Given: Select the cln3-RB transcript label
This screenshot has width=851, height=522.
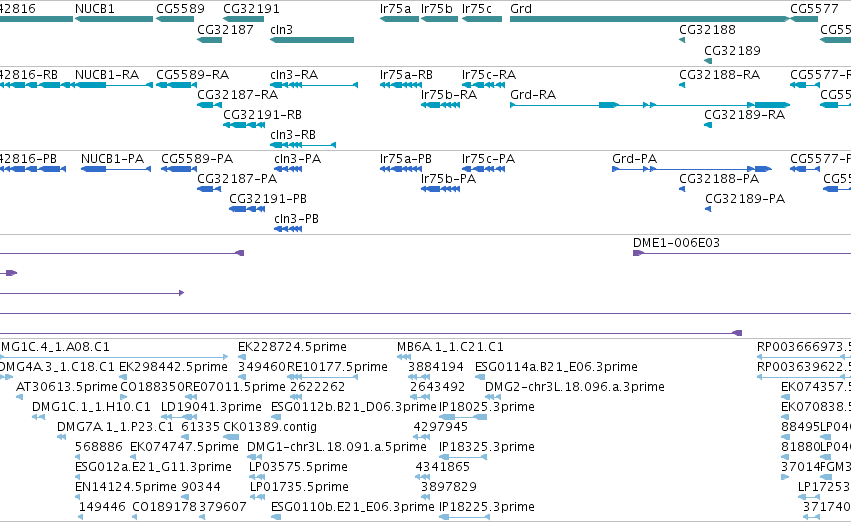Looking at the screenshot, I should (293, 135).
